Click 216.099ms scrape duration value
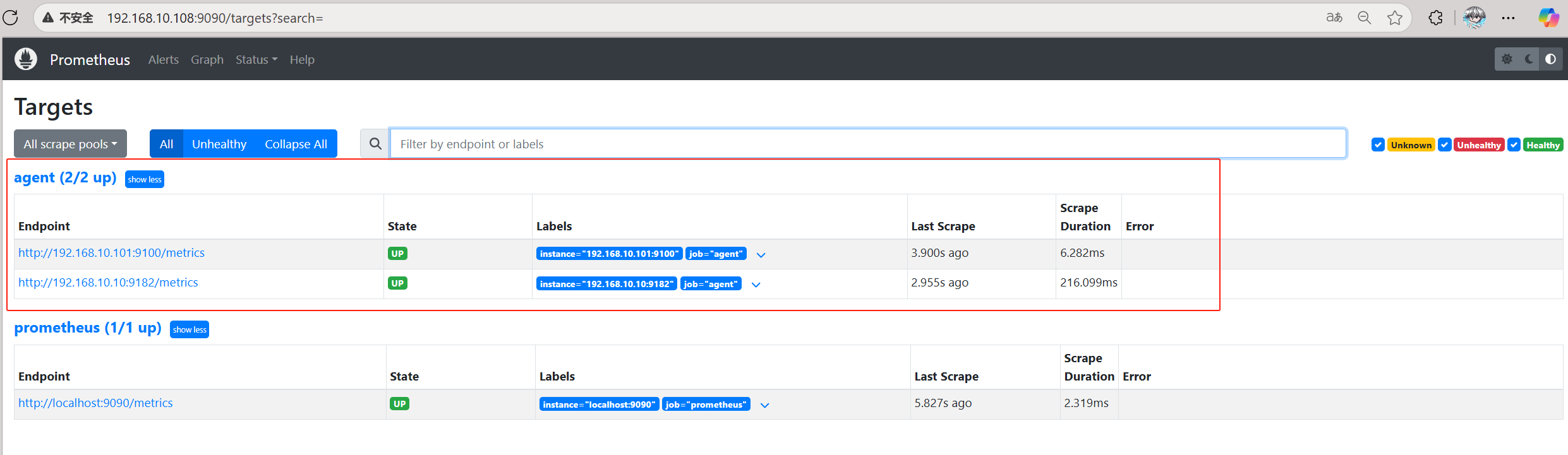Viewport: 1568px width, 455px height. (1089, 283)
